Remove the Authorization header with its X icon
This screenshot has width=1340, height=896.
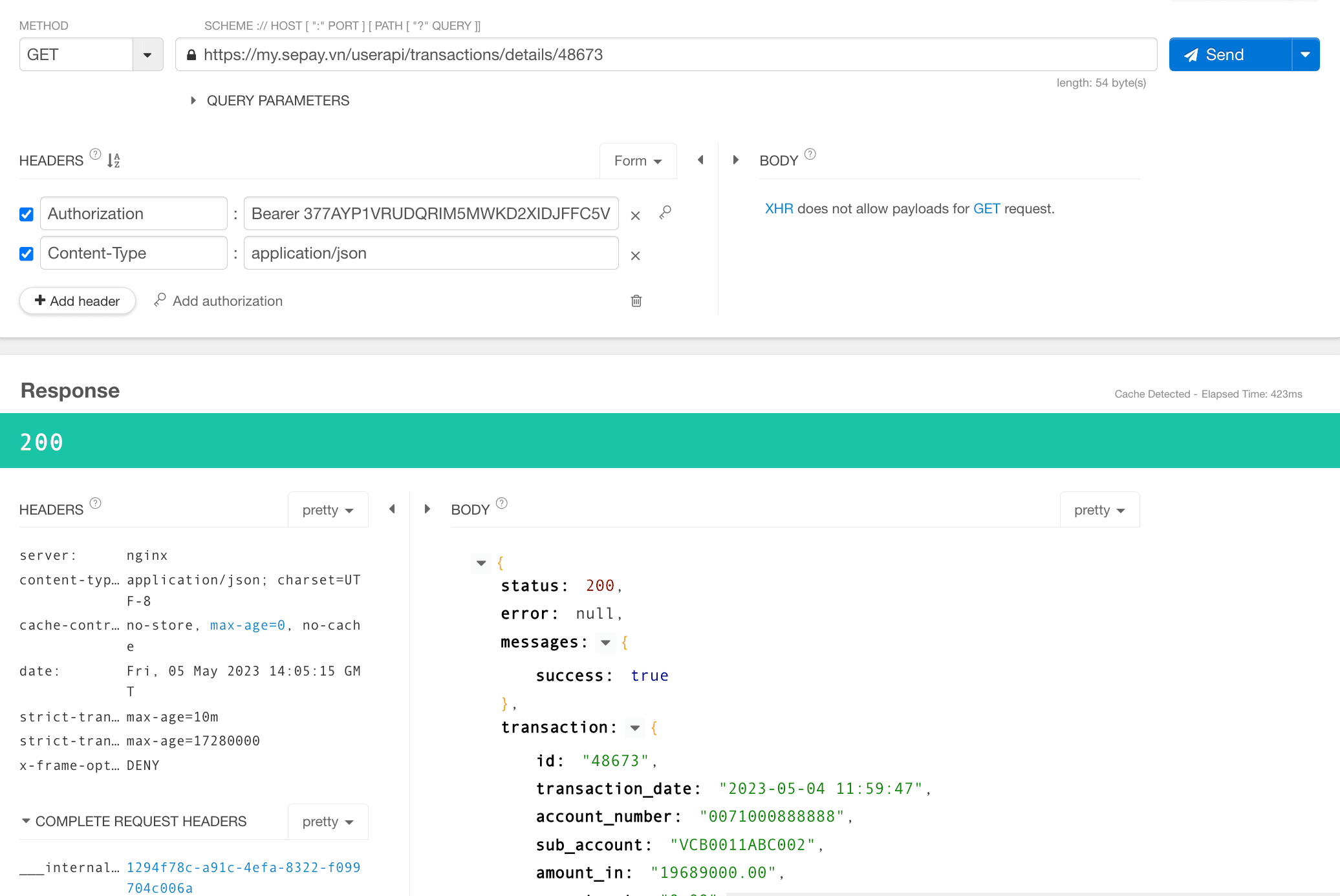tap(635, 215)
